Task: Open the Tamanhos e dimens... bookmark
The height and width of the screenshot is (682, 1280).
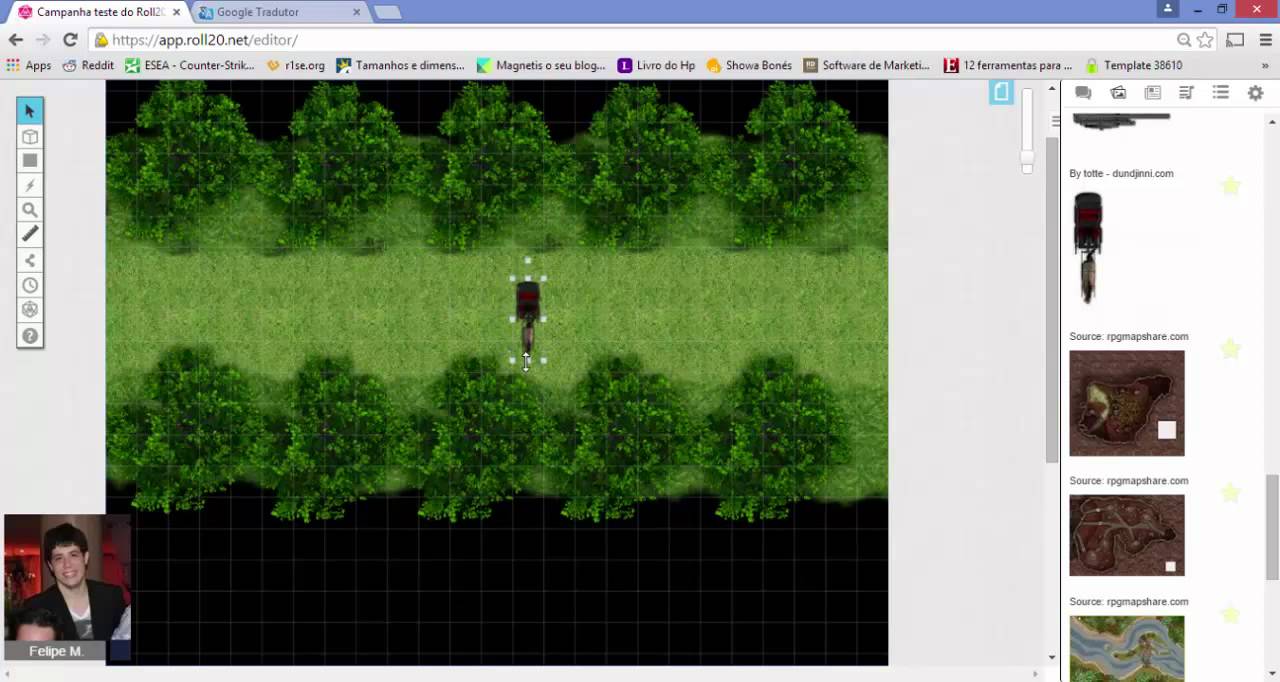Action: tap(401, 65)
